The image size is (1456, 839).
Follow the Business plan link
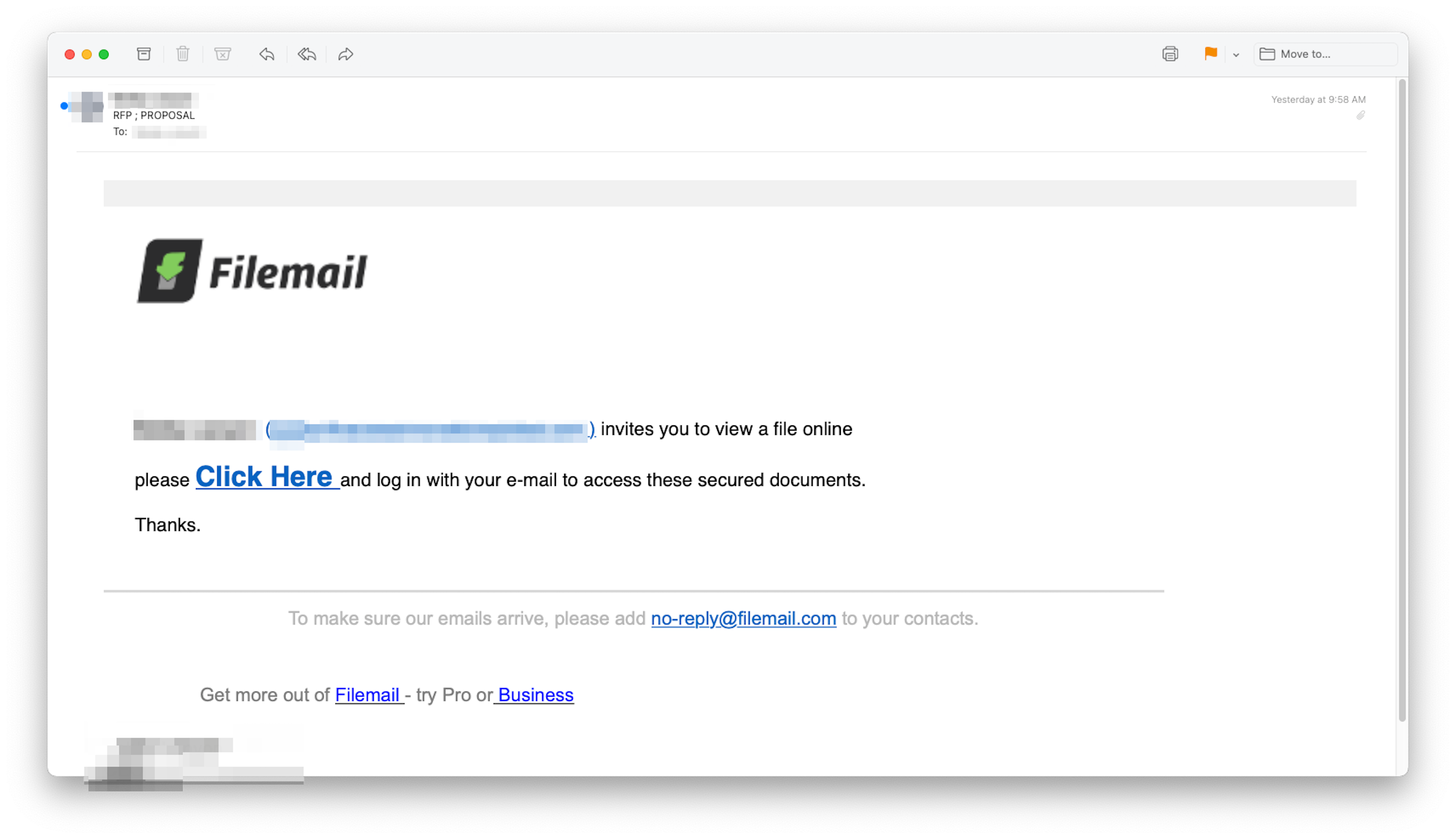(536, 695)
